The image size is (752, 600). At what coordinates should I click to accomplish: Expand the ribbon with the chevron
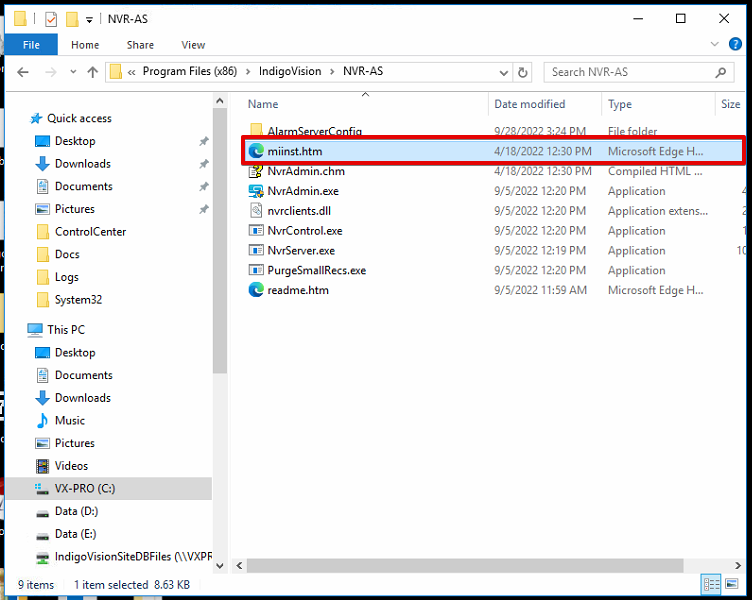[715, 44]
